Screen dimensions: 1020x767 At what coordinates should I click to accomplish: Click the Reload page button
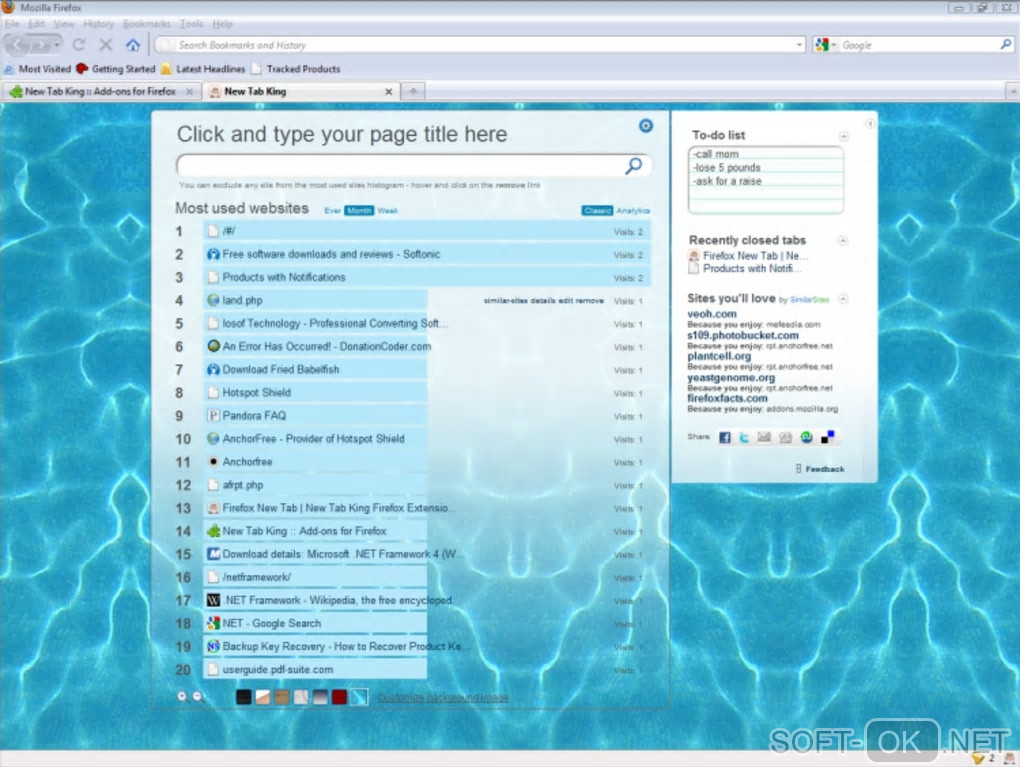click(x=79, y=45)
